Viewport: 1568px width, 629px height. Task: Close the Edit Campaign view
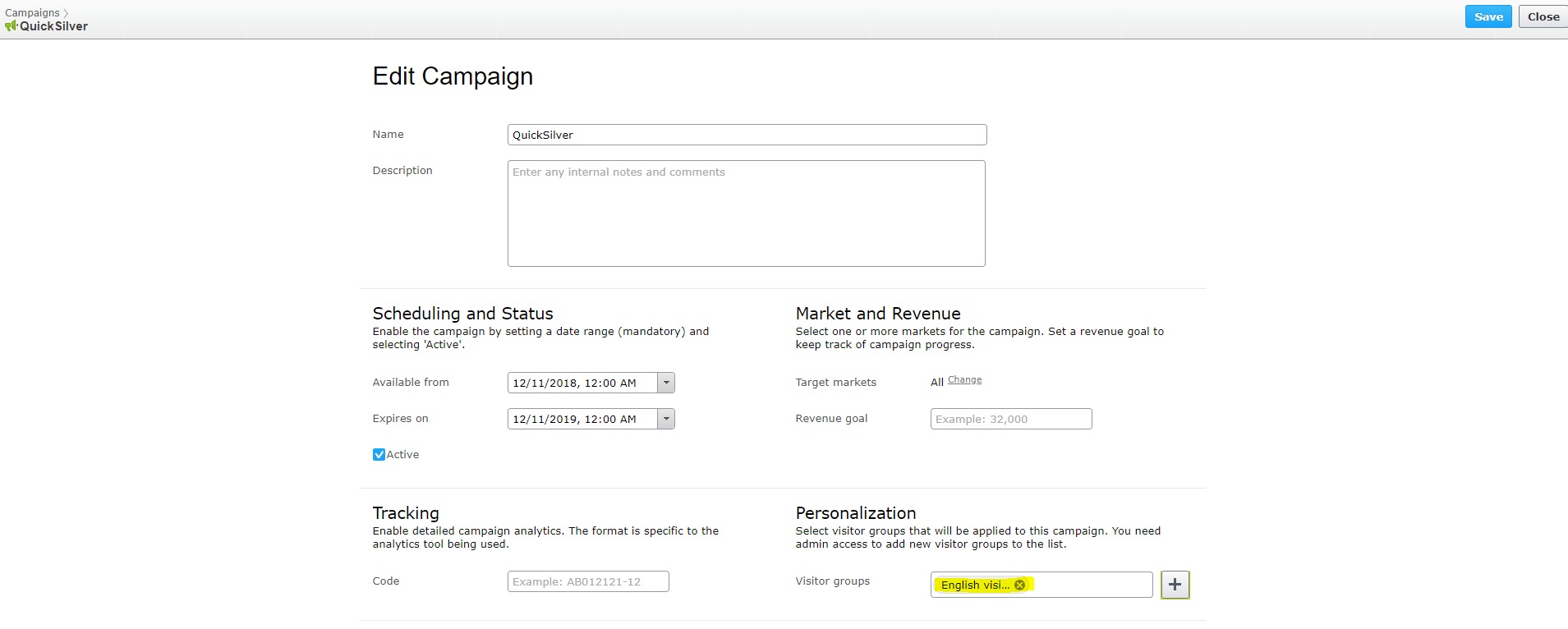pyautogui.click(x=1543, y=16)
